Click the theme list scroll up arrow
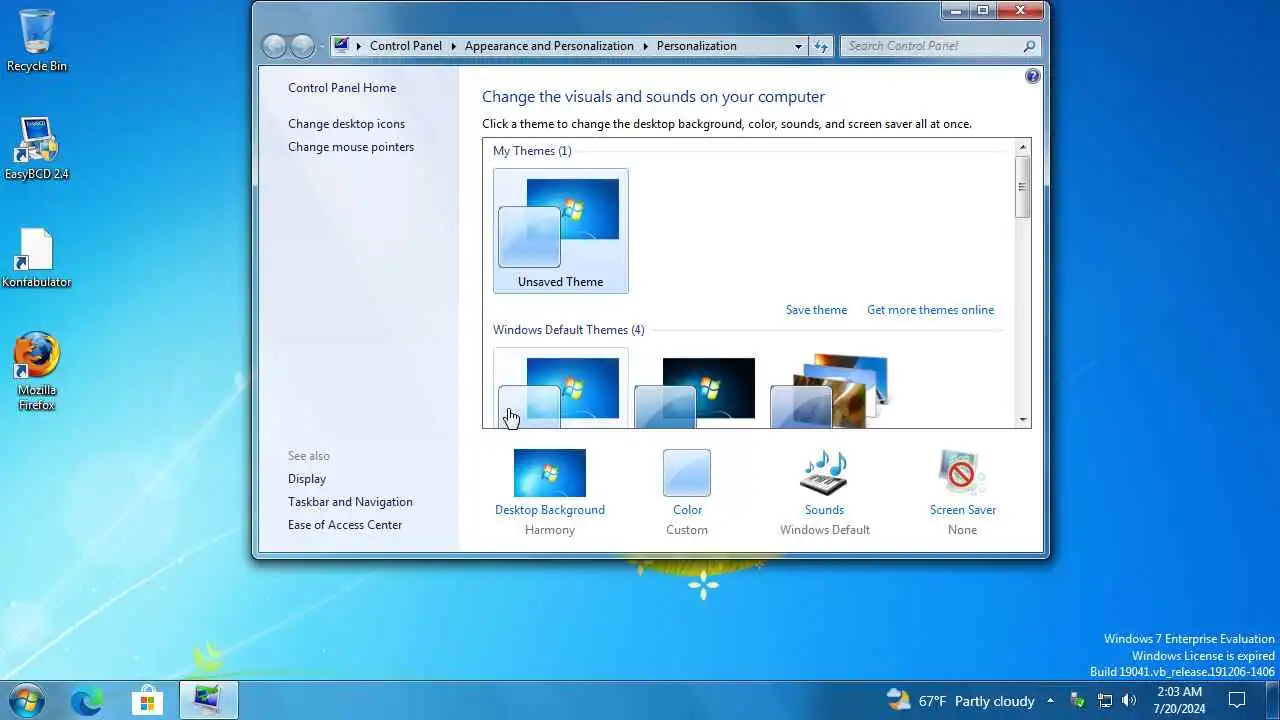Screen dimensions: 1280x720 tap(1022, 147)
